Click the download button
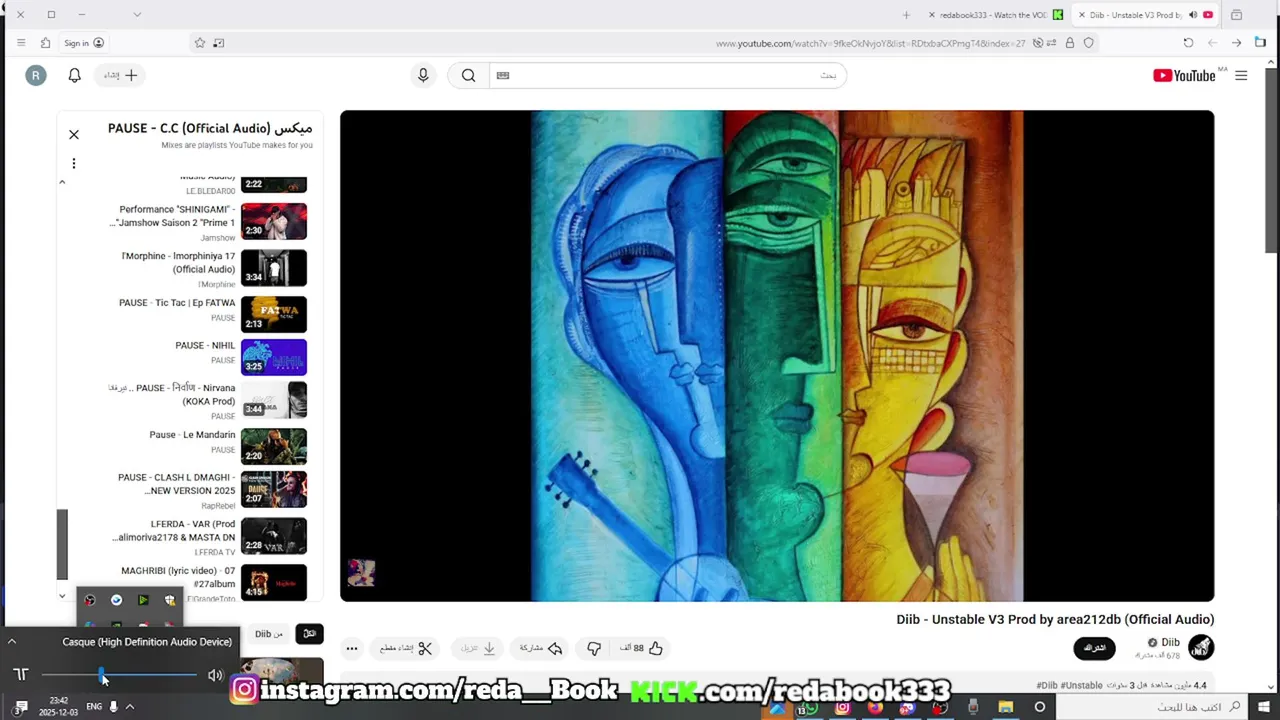The image size is (1280, 720). (477, 648)
